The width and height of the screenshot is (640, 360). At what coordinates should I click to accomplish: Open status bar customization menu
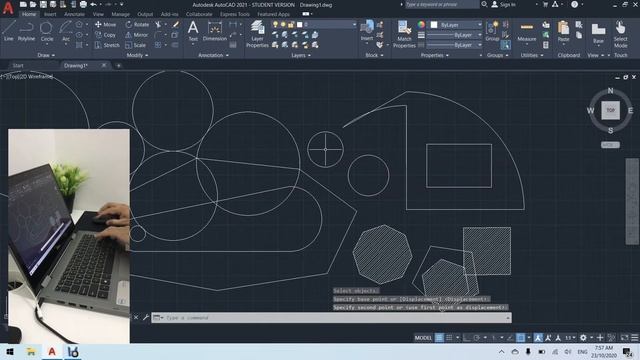click(634, 338)
